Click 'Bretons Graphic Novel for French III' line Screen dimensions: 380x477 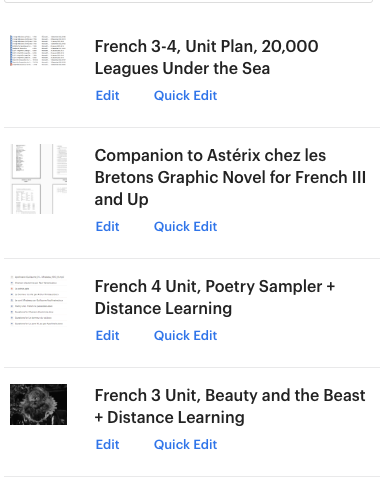coord(230,177)
